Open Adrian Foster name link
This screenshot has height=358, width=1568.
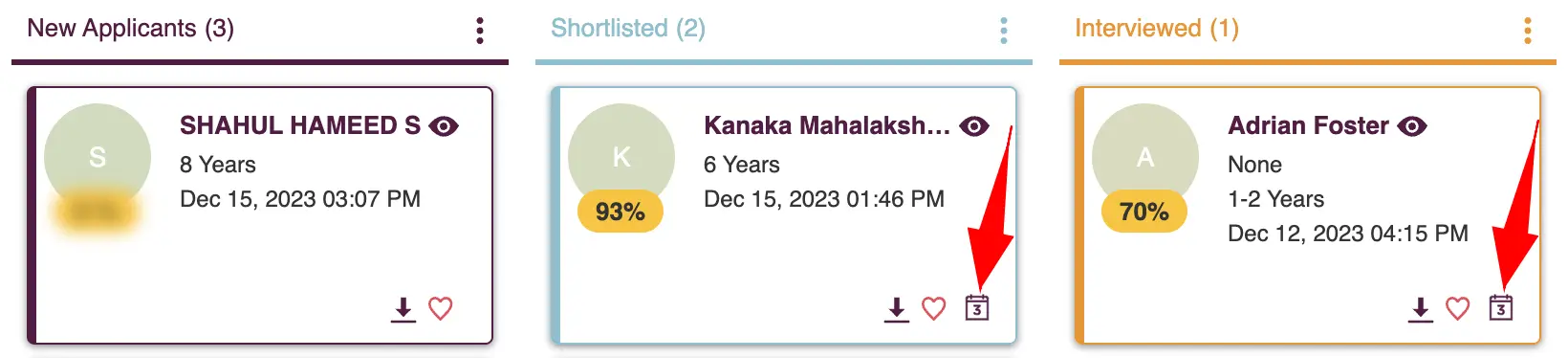pos(1308,125)
